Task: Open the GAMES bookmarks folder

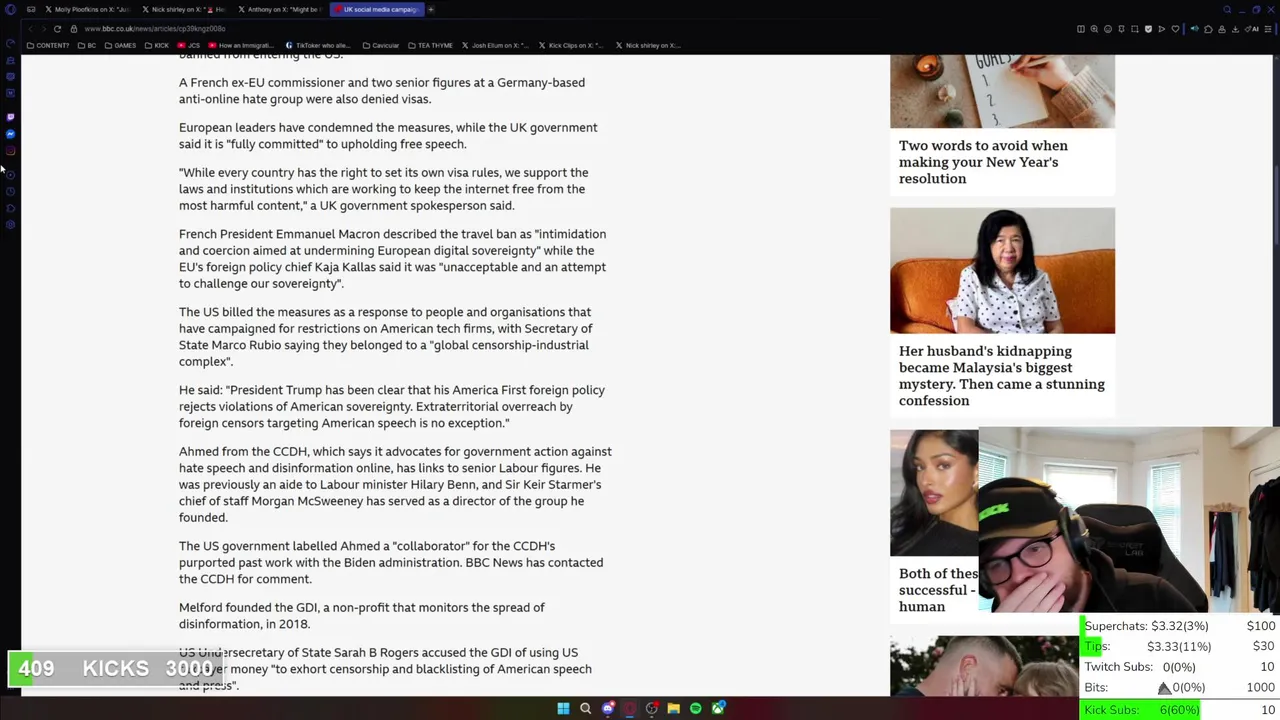Action: tap(120, 45)
